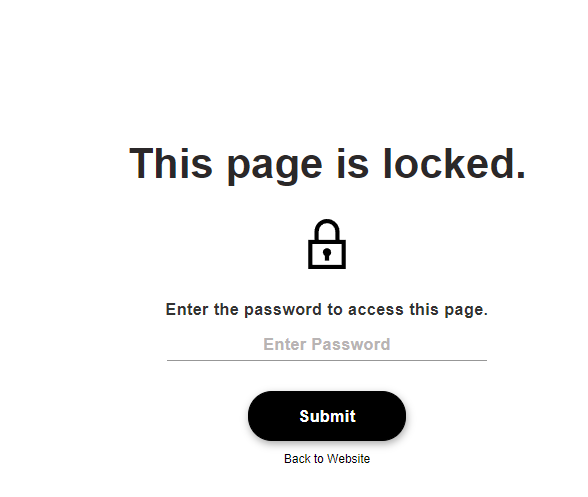The width and height of the screenshot is (588, 497).
Task: Return to the website via bottom link
Action: pos(327,458)
